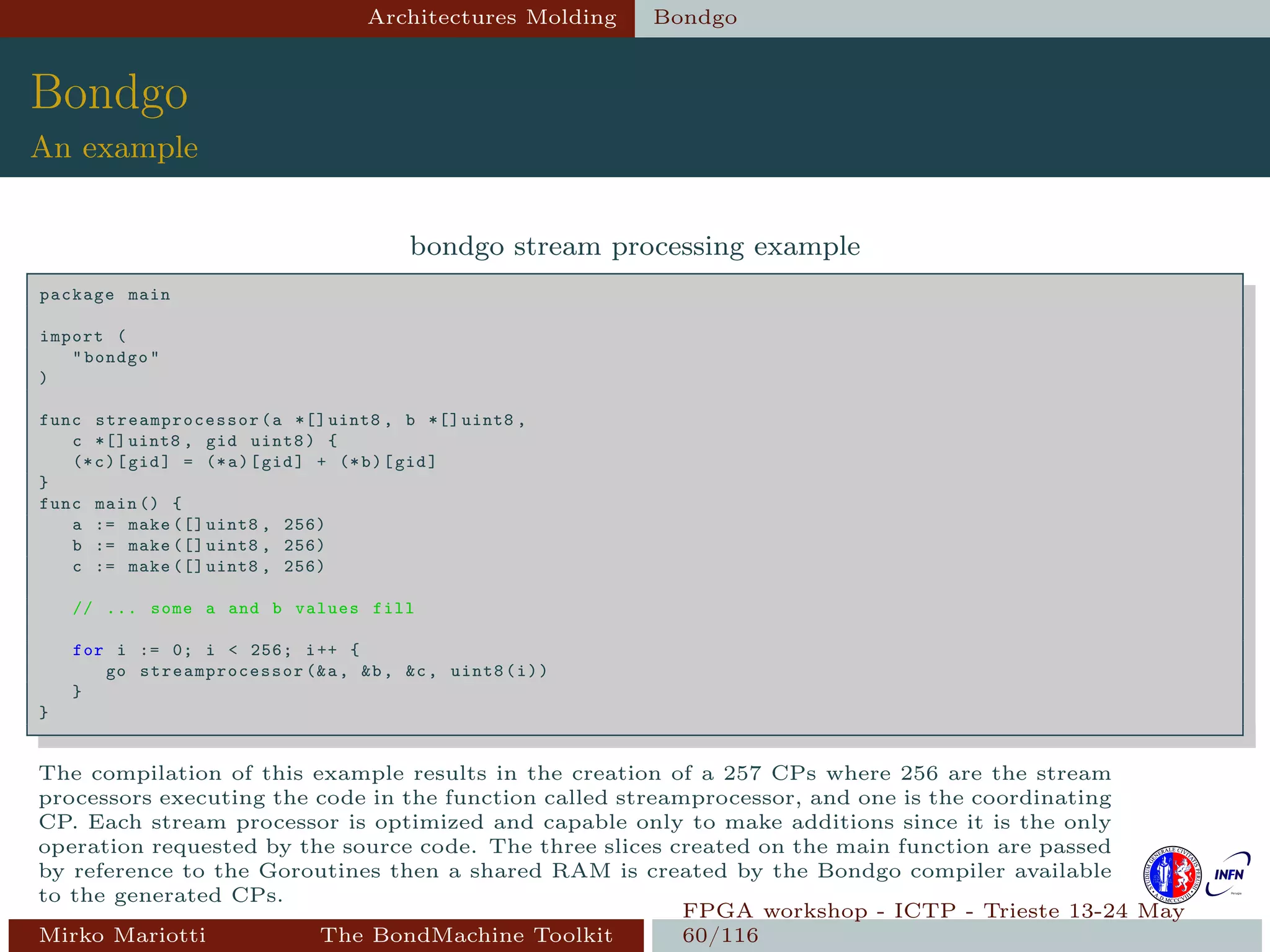Viewport: 1270px width, 952px height.
Task: Click the go streamprocessor(&a, &b, &c, uint8(i)) line
Action: click(327, 671)
